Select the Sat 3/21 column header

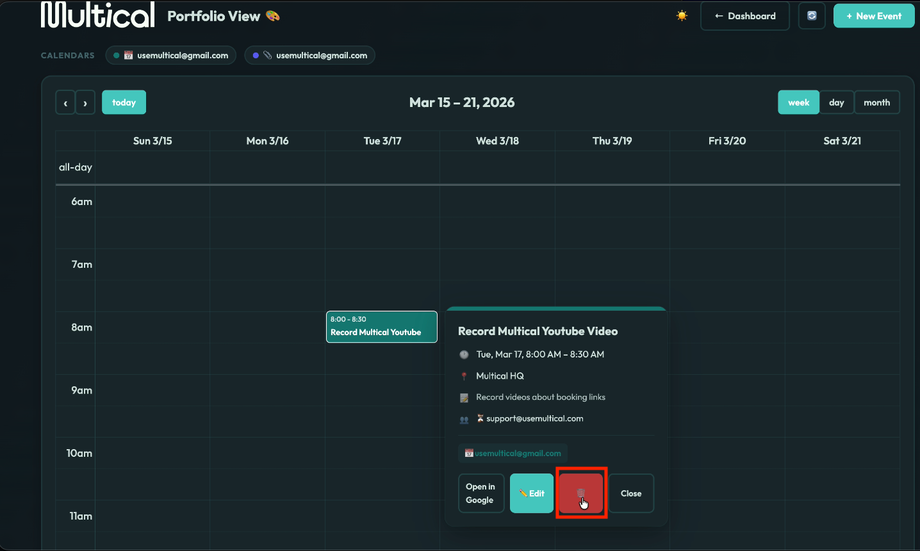coord(842,141)
